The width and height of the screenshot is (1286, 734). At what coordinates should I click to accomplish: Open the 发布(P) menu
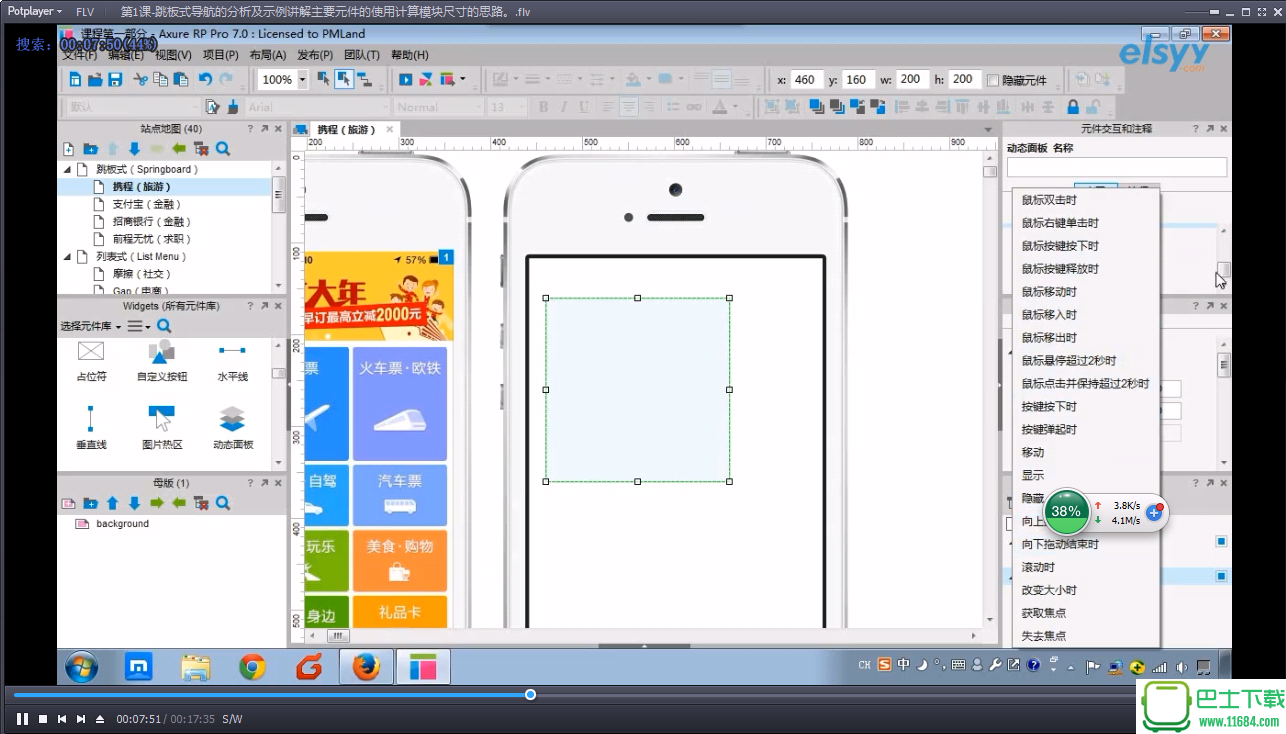point(315,55)
